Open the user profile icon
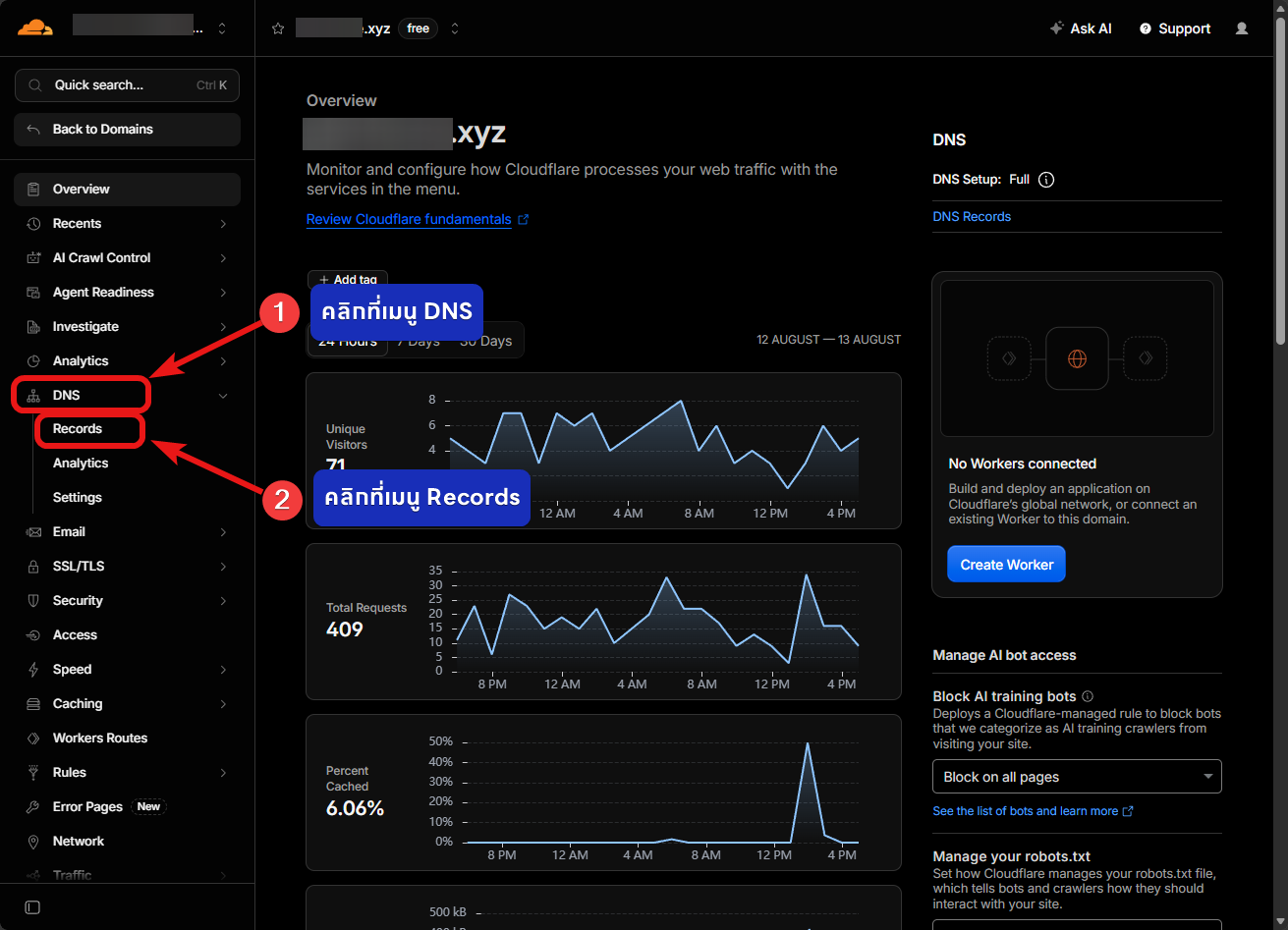The width and height of the screenshot is (1288, 930). coord(1242,28)
